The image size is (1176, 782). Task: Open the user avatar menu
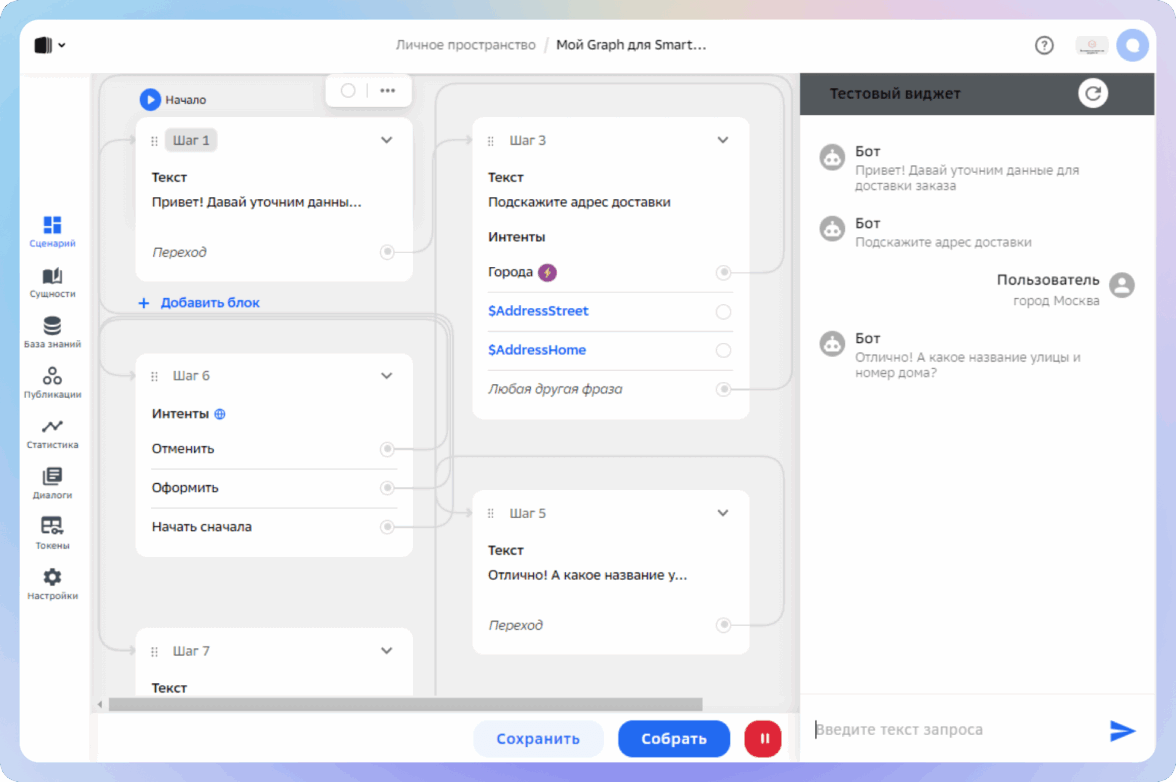tap(1132, 46)
